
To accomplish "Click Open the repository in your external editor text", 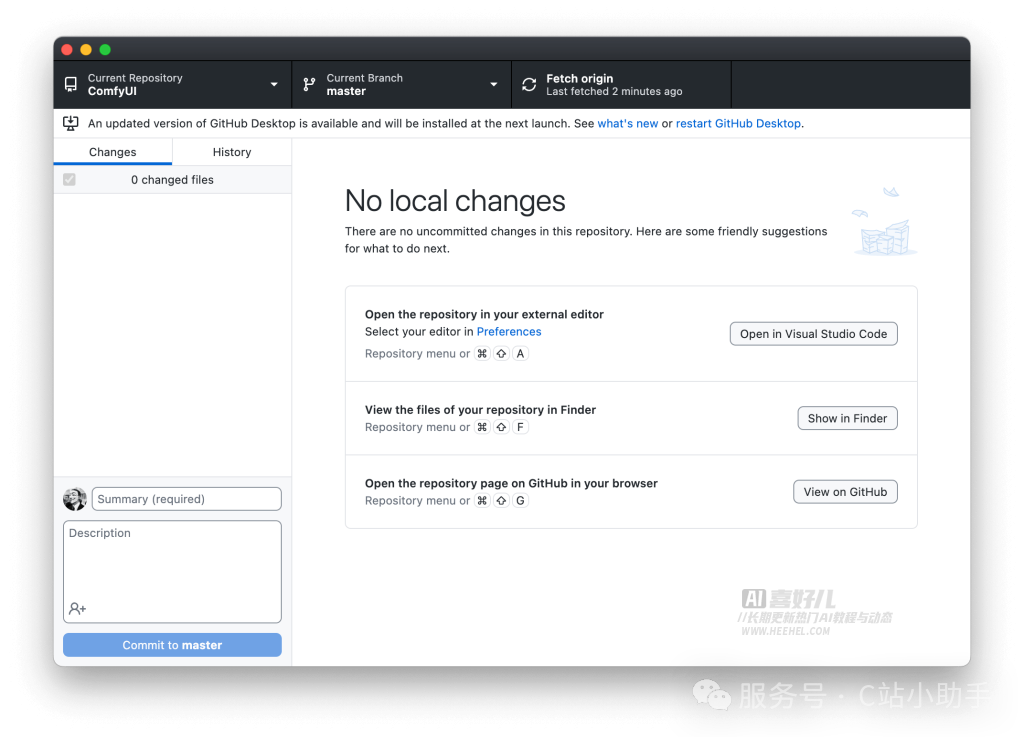I will pos(484,315).
